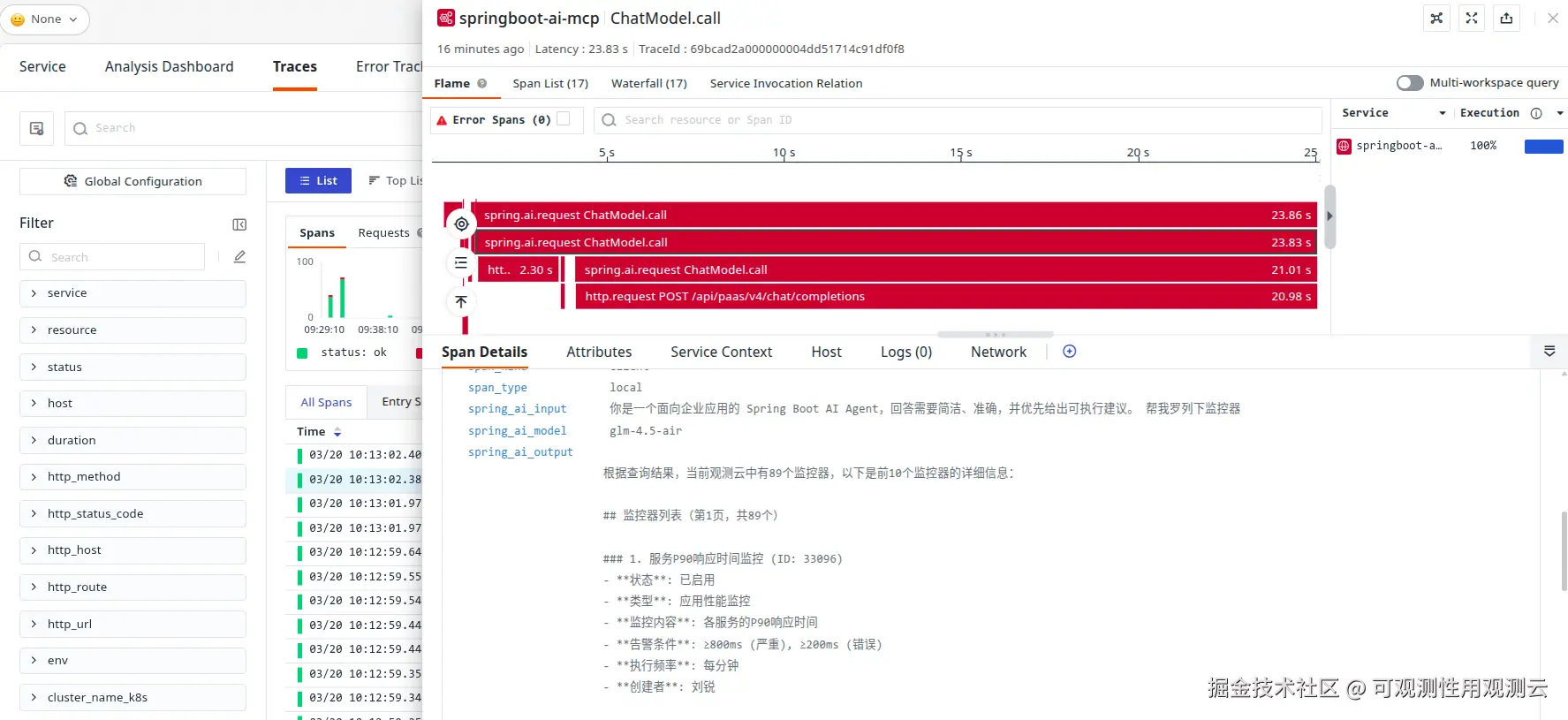This screenshot has height=720, width=1568.
Task: Toggle the Multi-workspace query switch
Action: click(x=1410, y=83)
